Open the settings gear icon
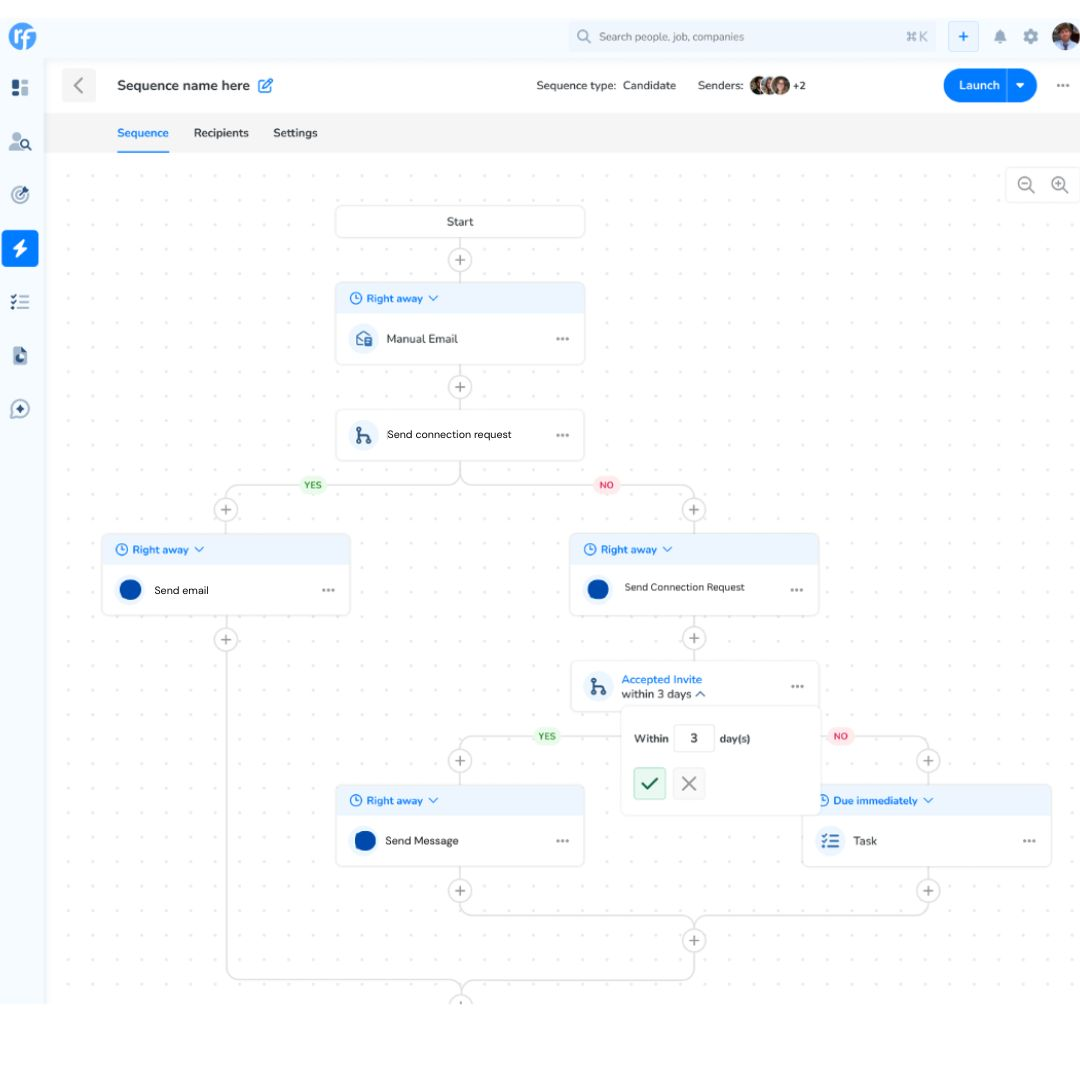Viewport: 1080px width, 1080px height. tap(1030, 37)
